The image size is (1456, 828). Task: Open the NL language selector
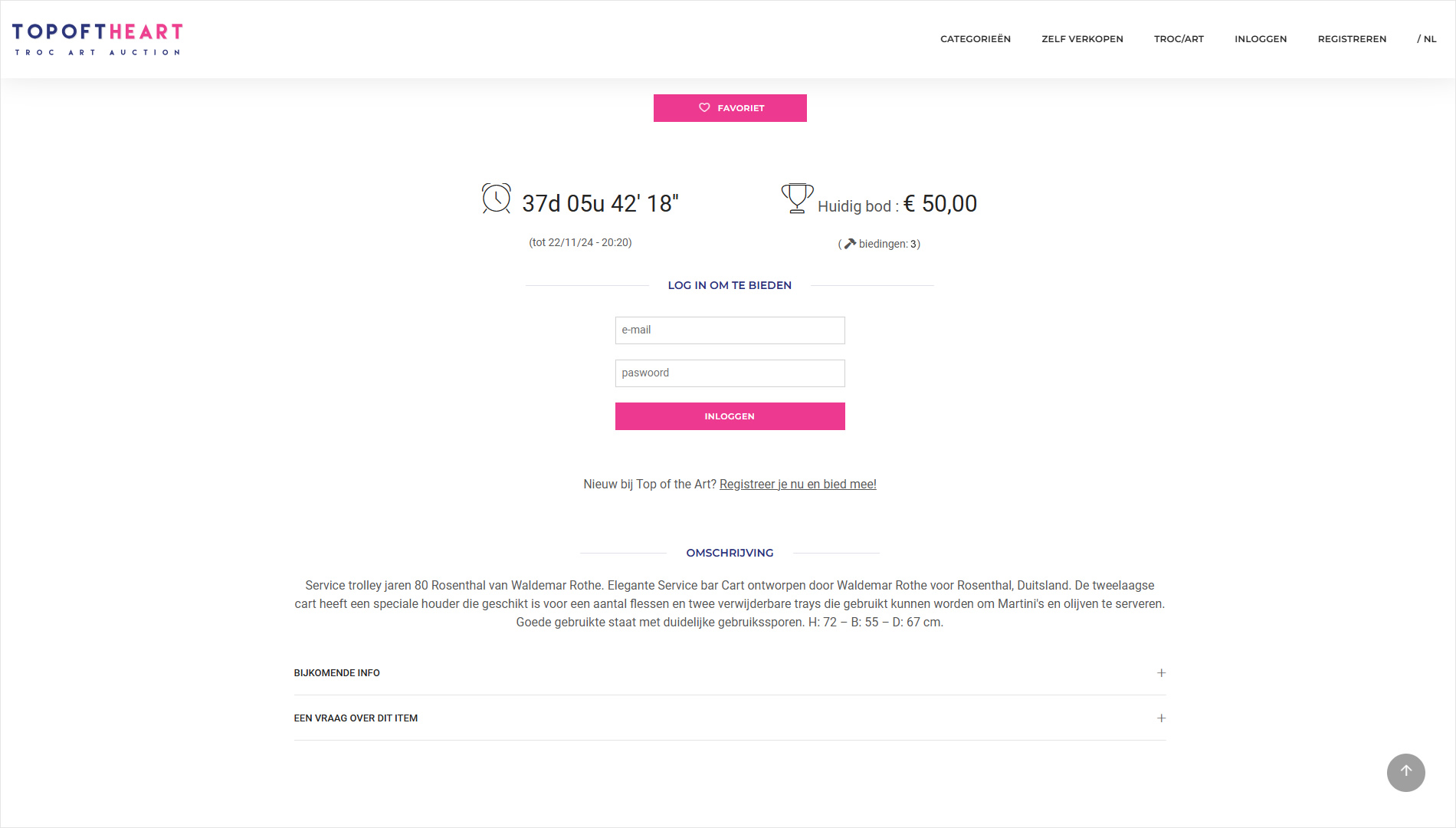[1426, 39]
